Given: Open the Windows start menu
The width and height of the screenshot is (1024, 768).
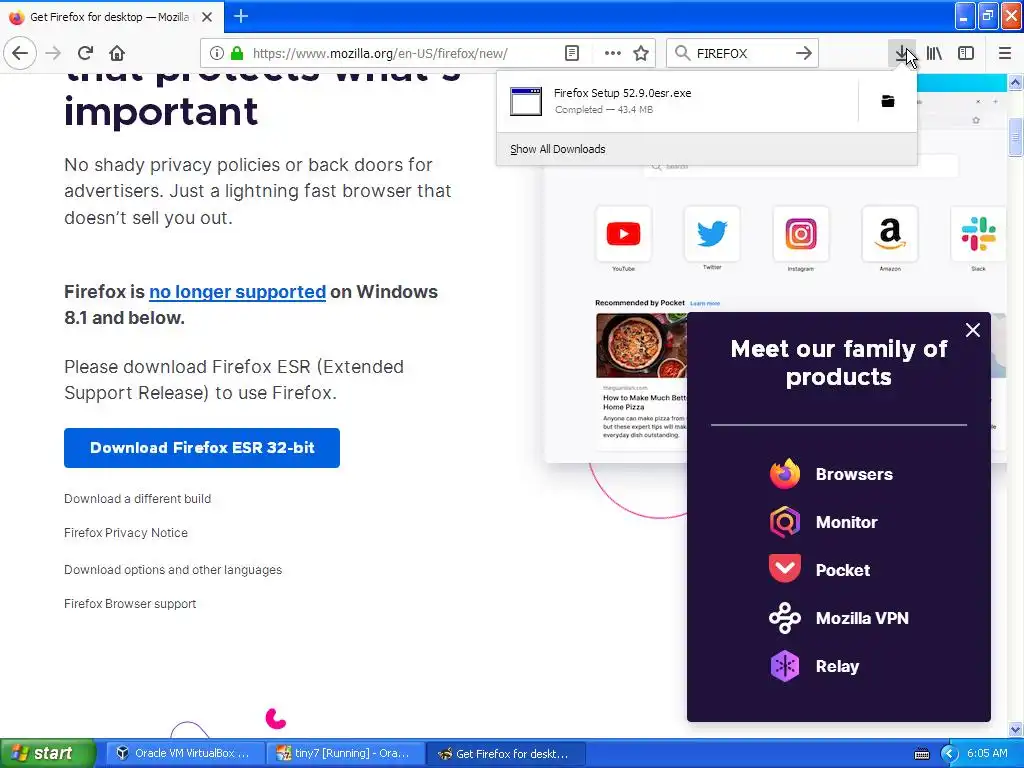Looking at the screenshot, I should click(x=47, y=753).
